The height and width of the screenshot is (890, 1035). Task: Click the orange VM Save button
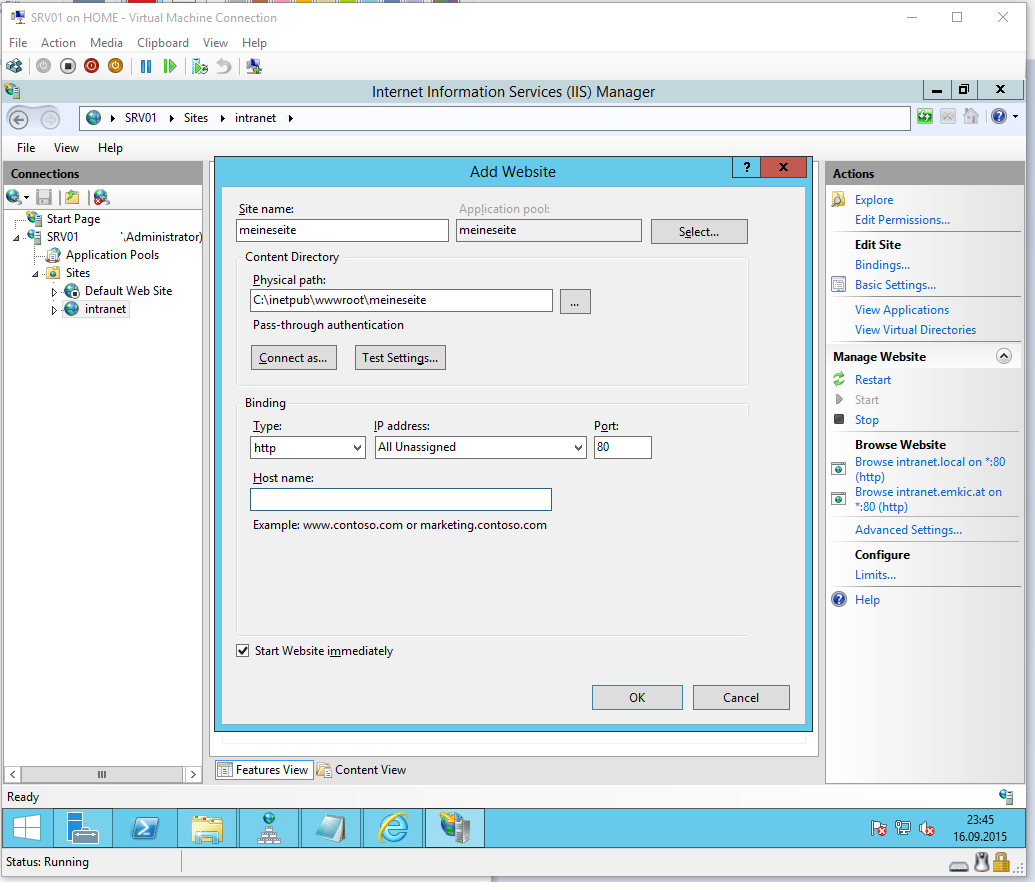pos(116,66)
